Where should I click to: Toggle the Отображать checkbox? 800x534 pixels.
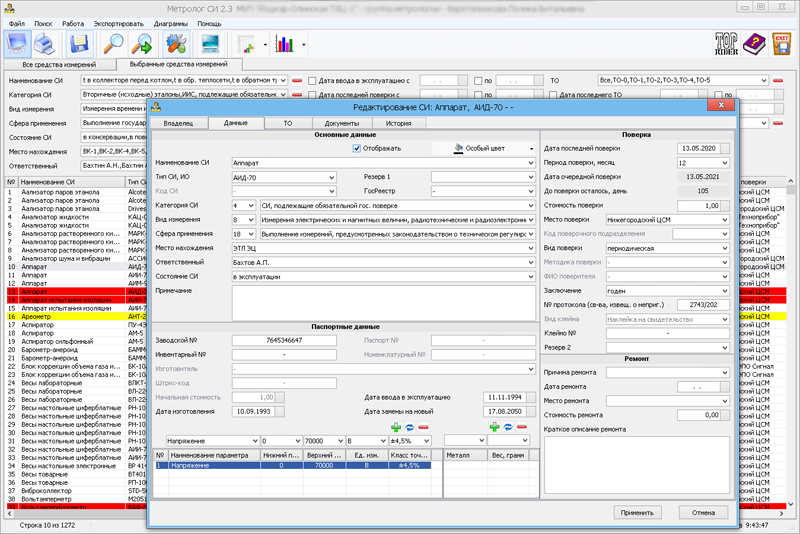(x=357, y=148)
